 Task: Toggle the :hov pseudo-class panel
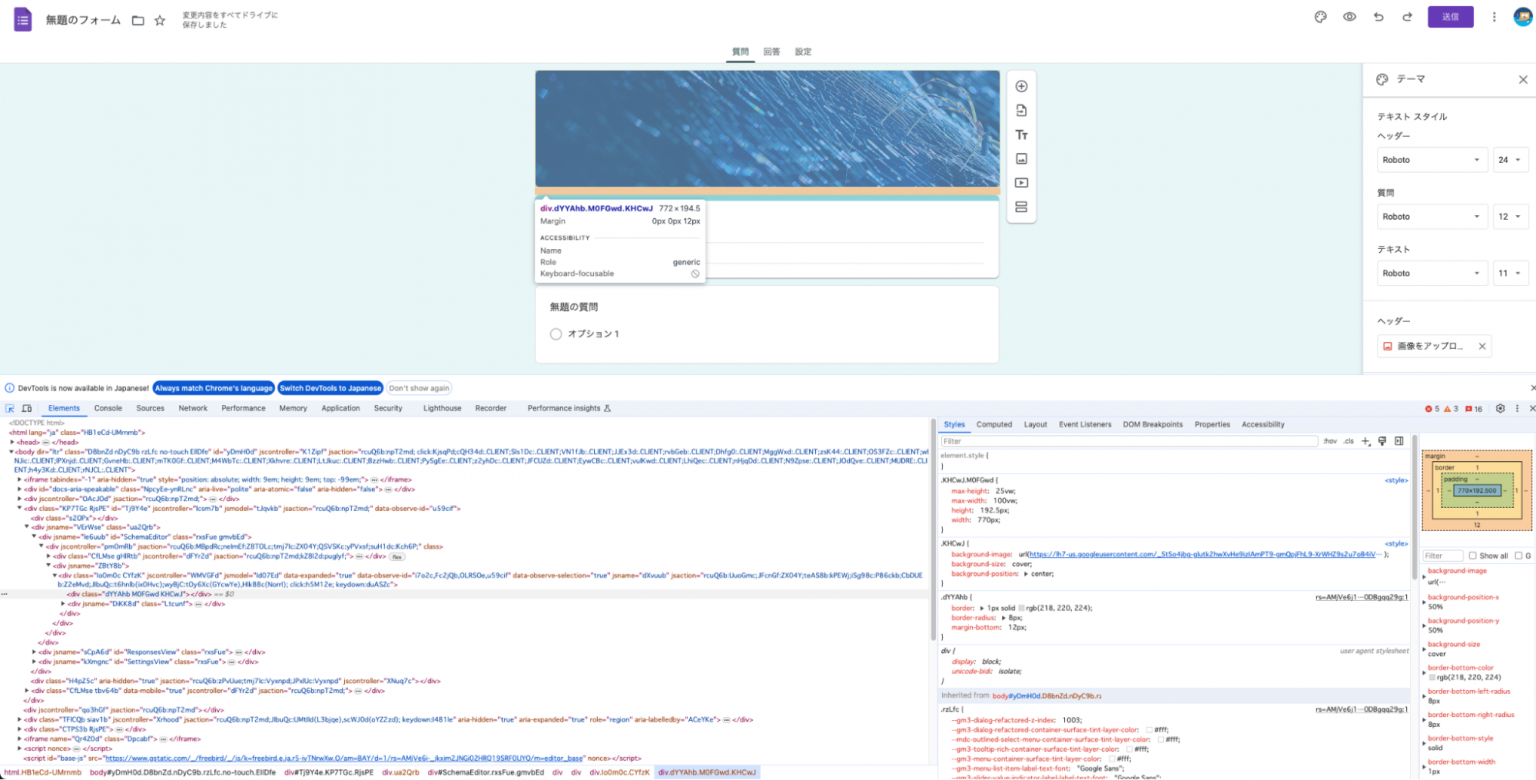1330,441
